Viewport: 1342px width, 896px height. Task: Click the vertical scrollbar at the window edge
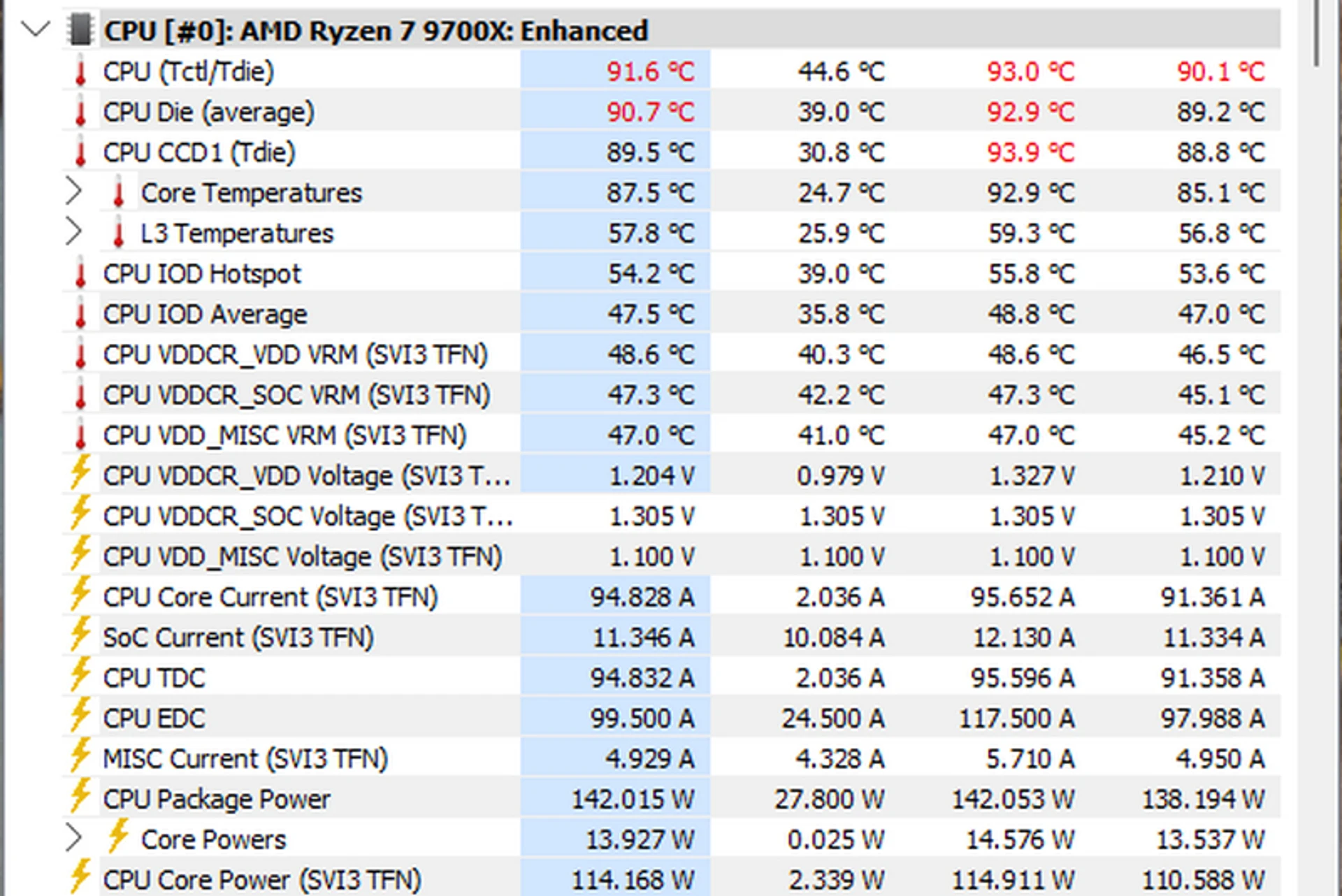[1317, 34]
